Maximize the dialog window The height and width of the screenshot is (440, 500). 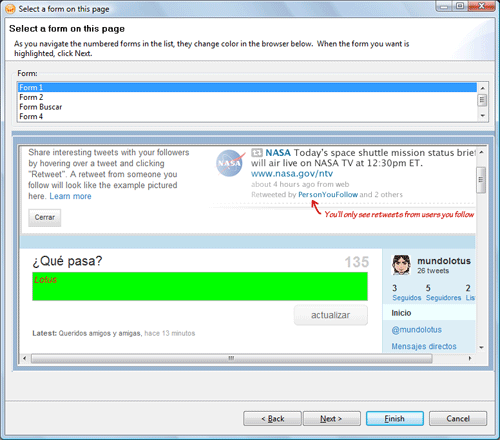(460, 7)
